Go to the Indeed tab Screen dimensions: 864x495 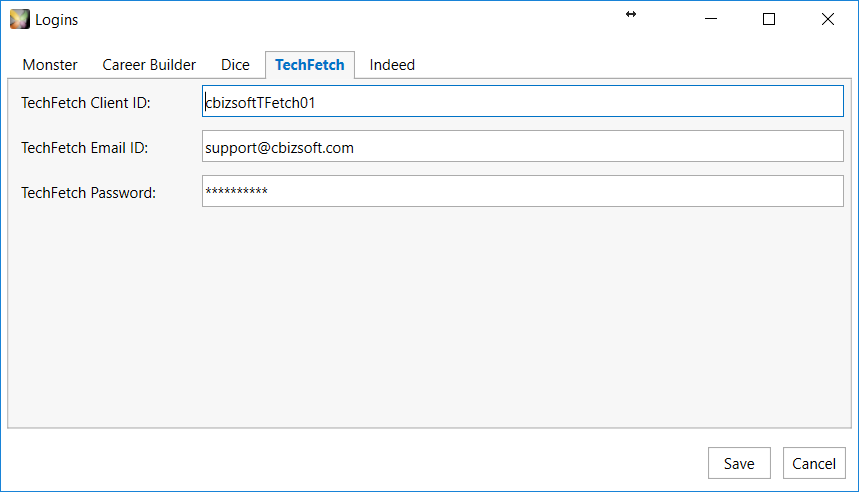tap(392, 65)
